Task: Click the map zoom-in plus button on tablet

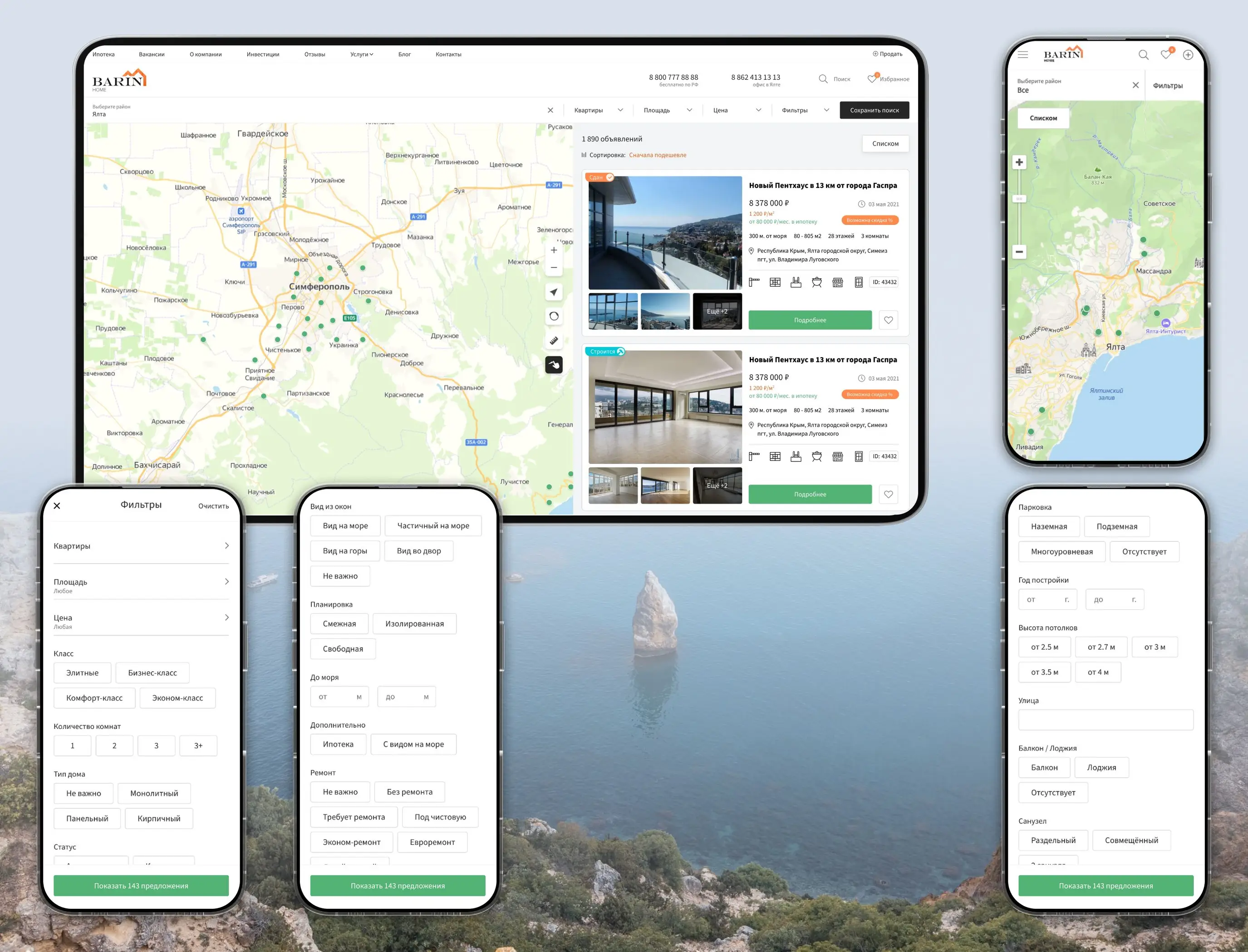Action: coord(554,250)
